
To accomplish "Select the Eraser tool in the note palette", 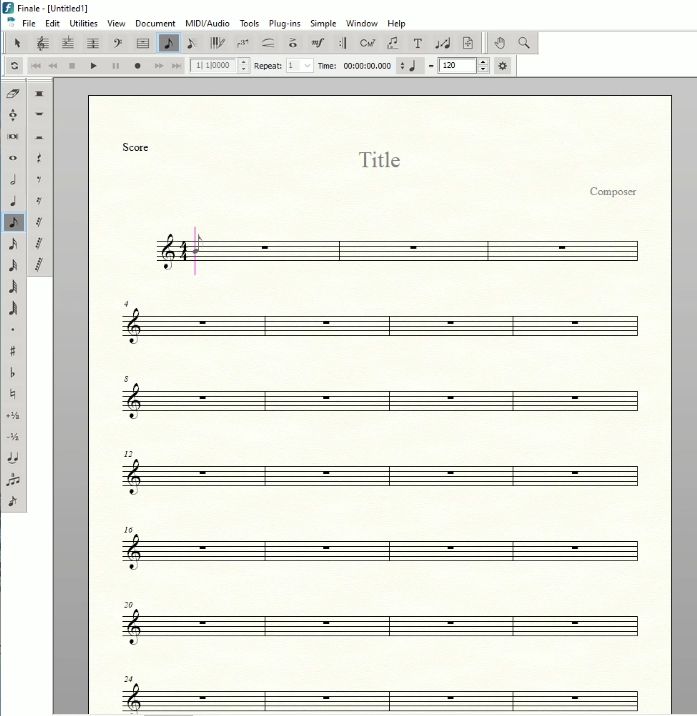I will [x=13, y=93].
